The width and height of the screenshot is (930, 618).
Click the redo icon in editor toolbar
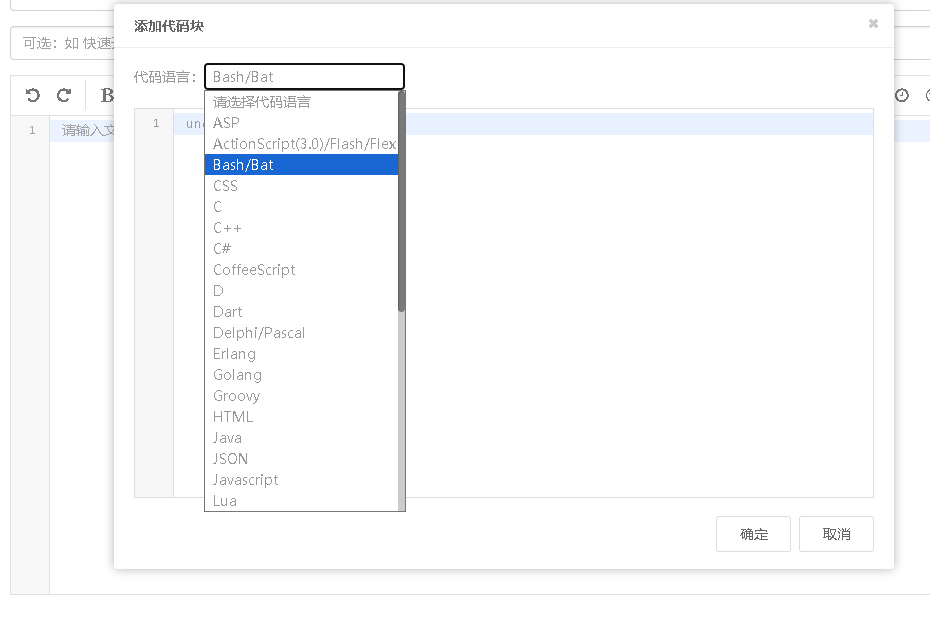coord(64,95)
